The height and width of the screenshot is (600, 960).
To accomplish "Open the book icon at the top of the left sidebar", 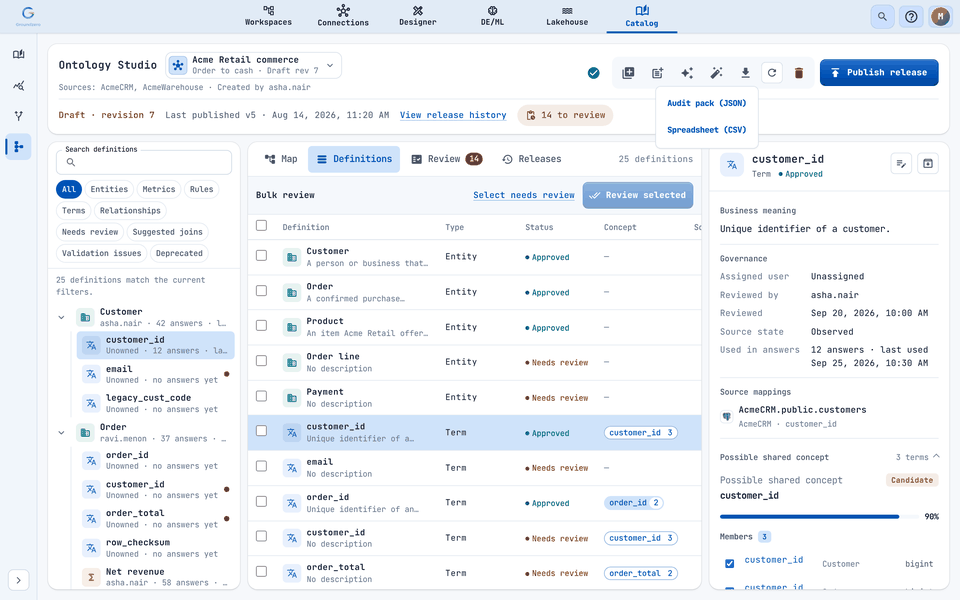I will (x=18, y=54).
